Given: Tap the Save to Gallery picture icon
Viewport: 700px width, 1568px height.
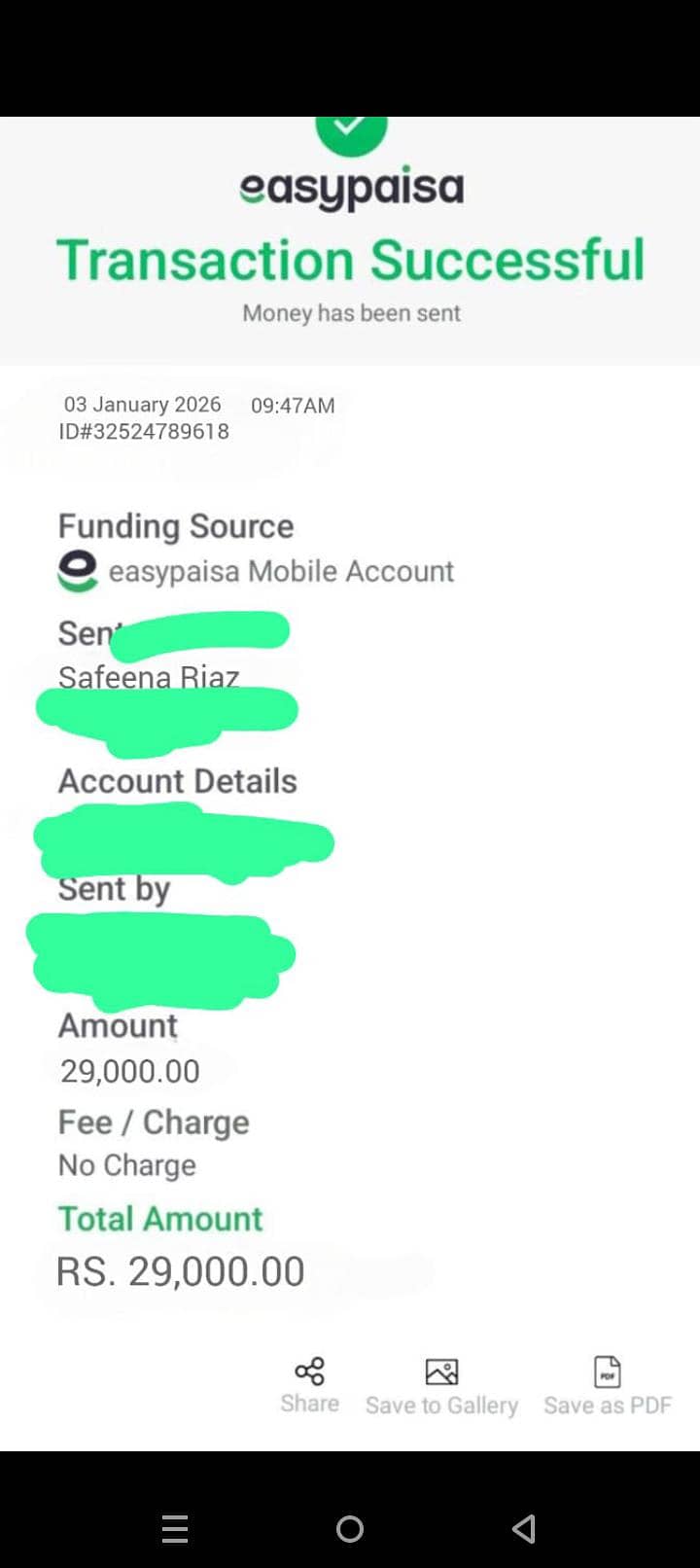Looking at the screenshot, I should pos(441,1372).
